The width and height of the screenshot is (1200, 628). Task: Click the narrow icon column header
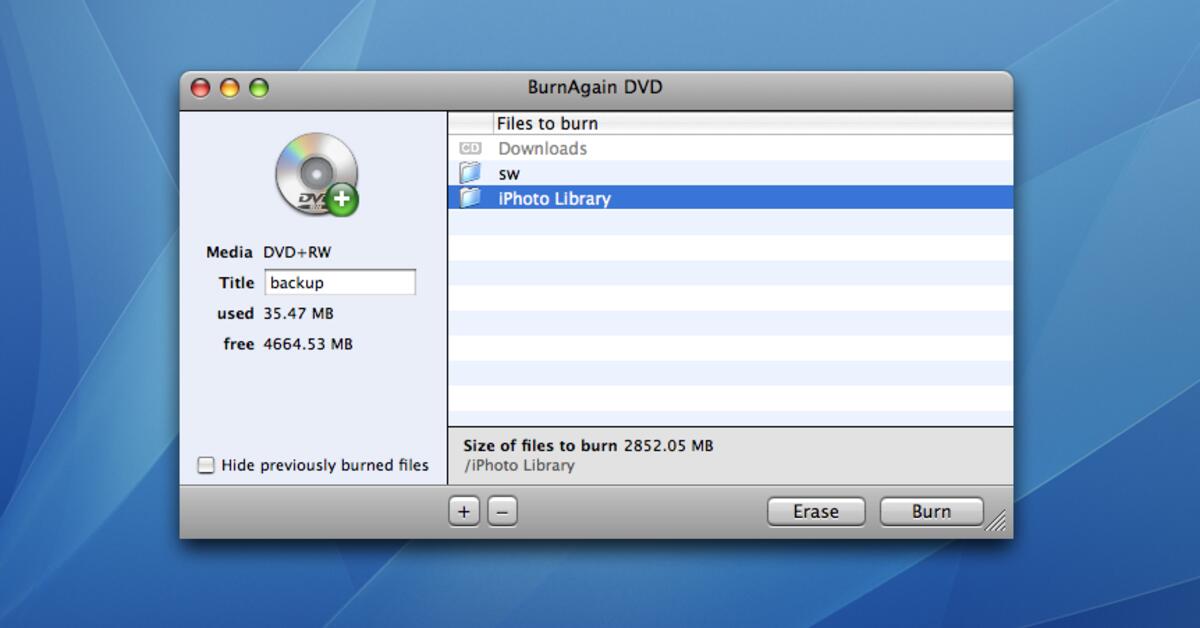coord(470,123)
